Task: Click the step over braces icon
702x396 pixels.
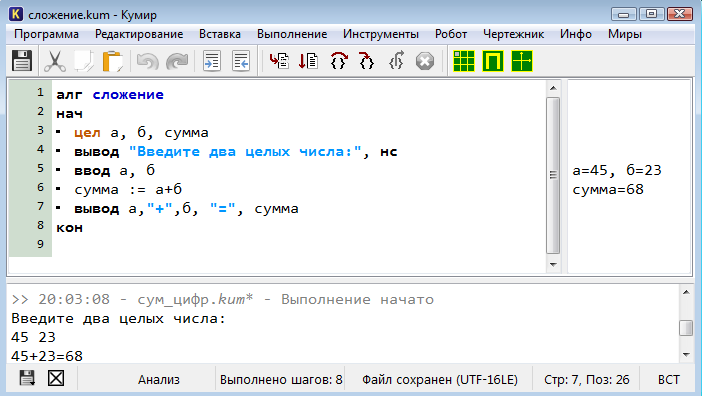Action: 338,61
